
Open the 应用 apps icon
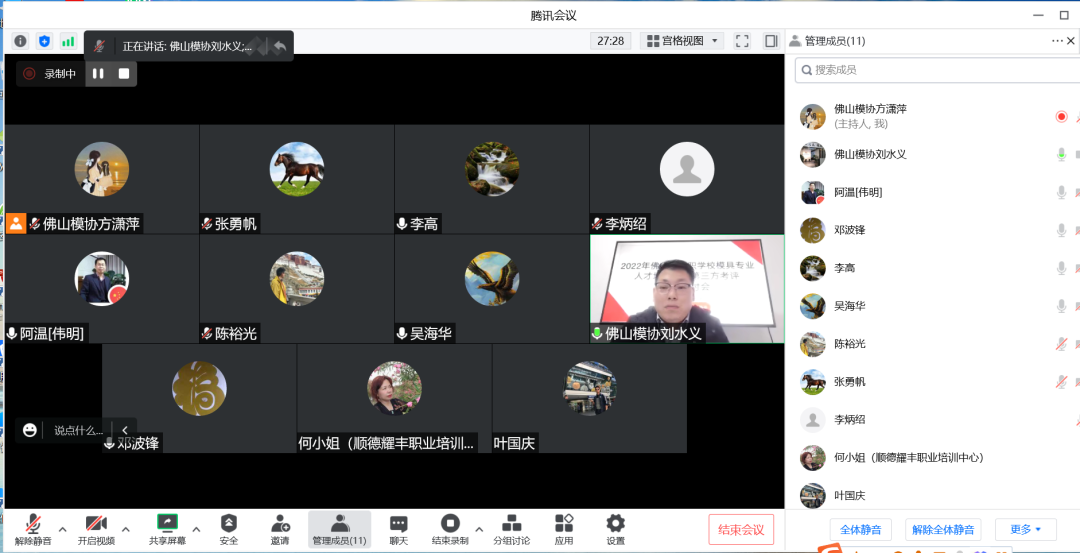click(x=564, y=528)
